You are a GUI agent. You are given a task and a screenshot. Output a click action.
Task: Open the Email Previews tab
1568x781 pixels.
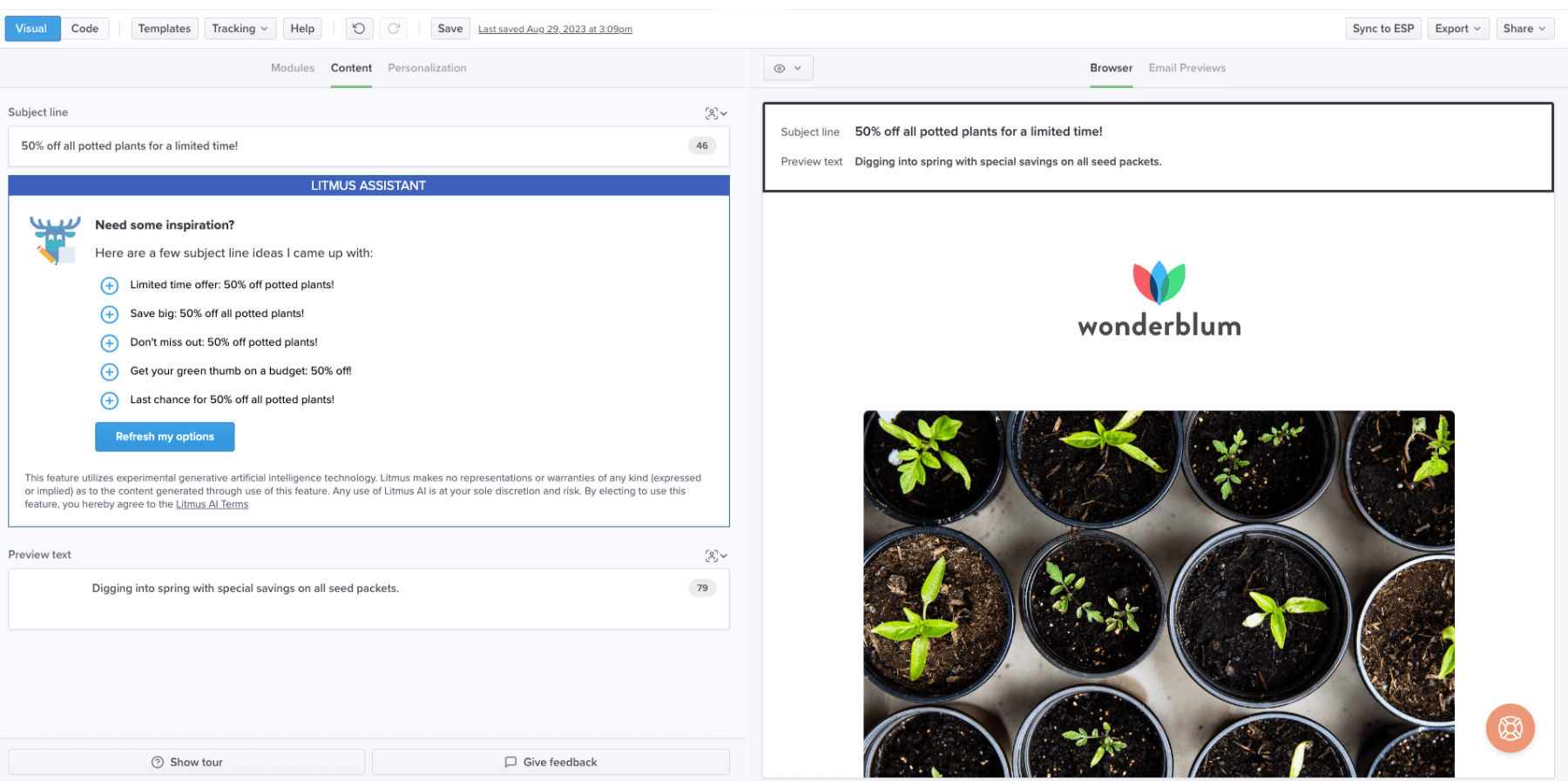tap(1186, 68)
